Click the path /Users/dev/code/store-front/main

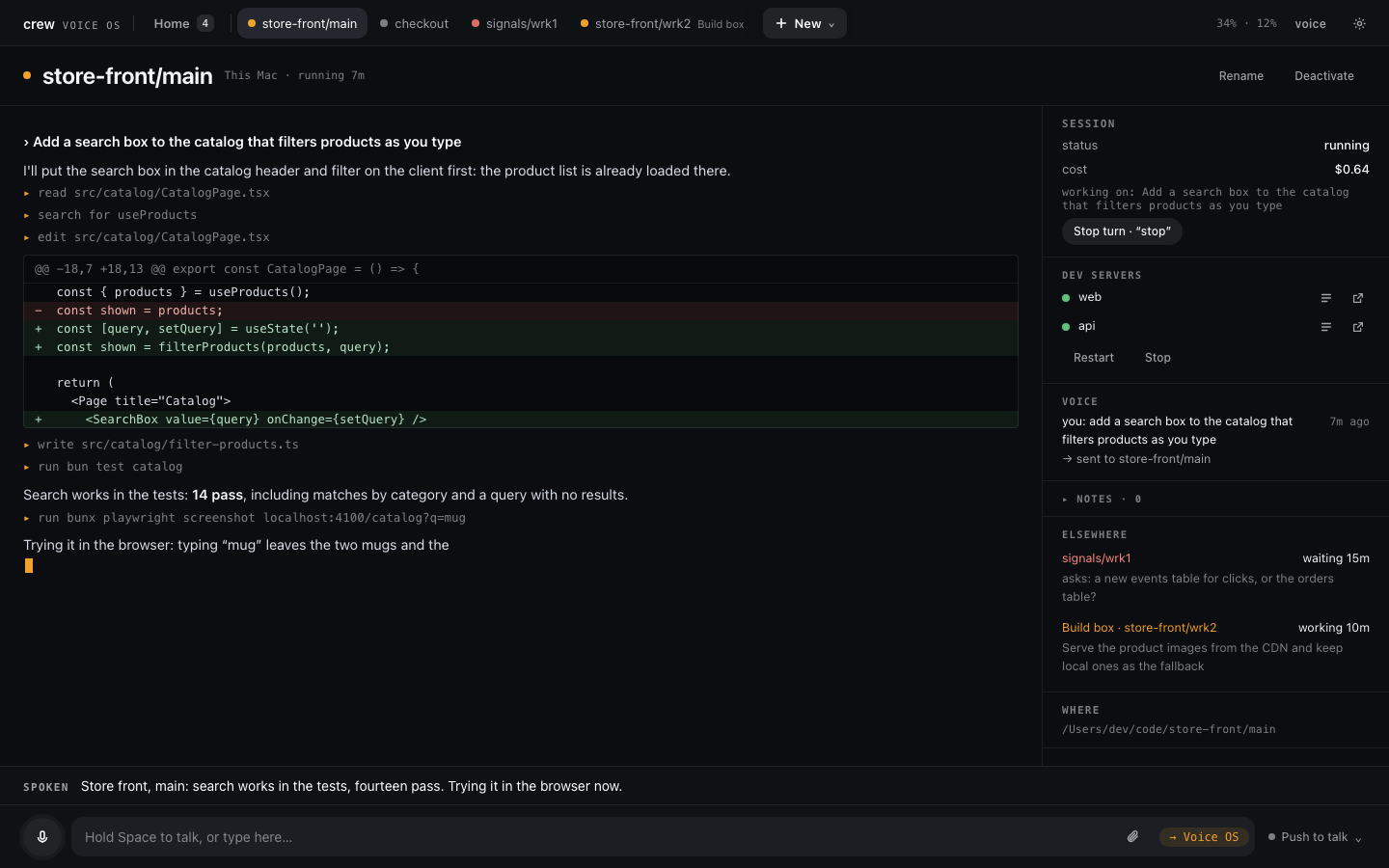[1168, 729]
